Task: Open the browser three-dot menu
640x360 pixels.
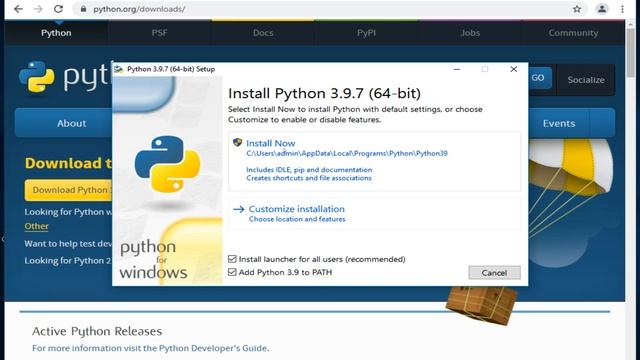Action: [x=622, y=9]
